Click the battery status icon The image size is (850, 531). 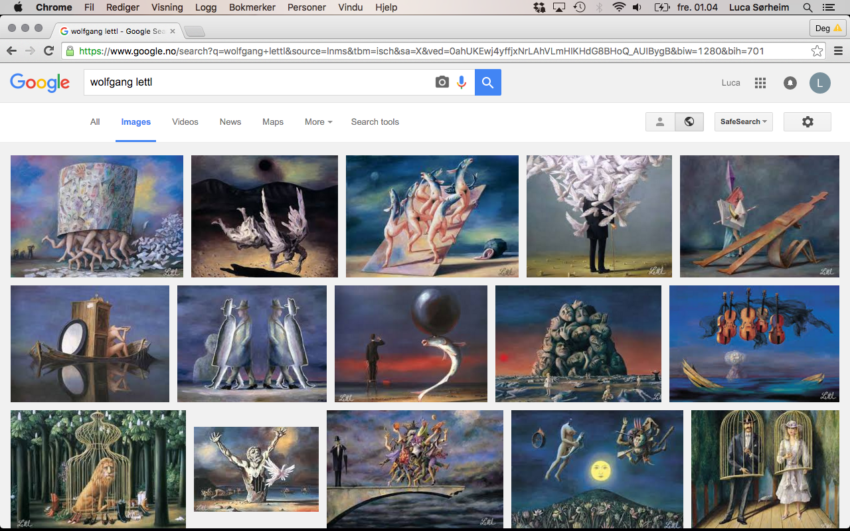tap(661, 7)
